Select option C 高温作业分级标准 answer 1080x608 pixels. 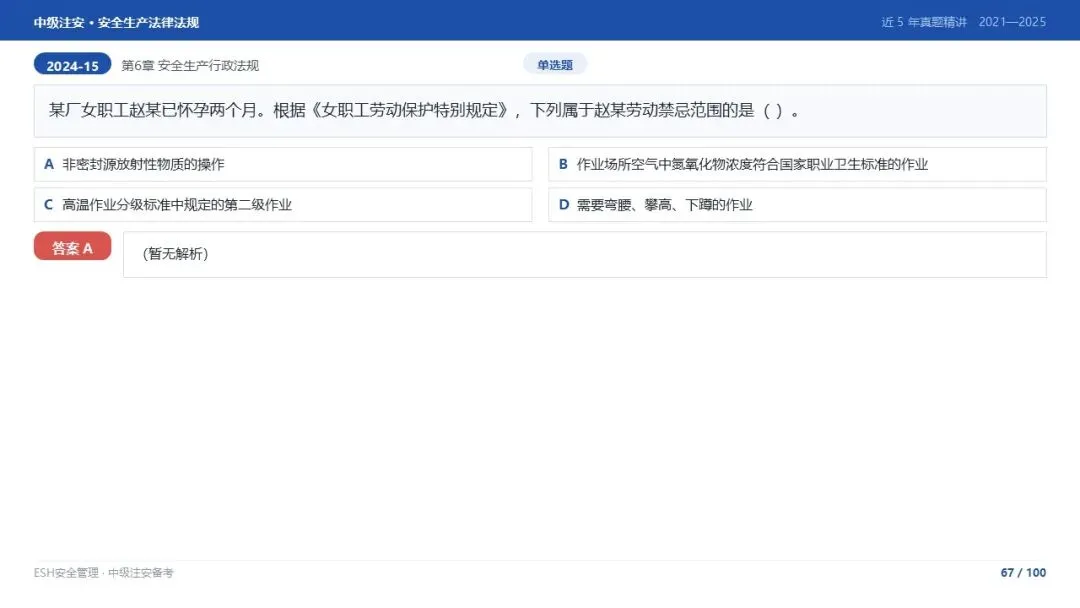point(283,205)
